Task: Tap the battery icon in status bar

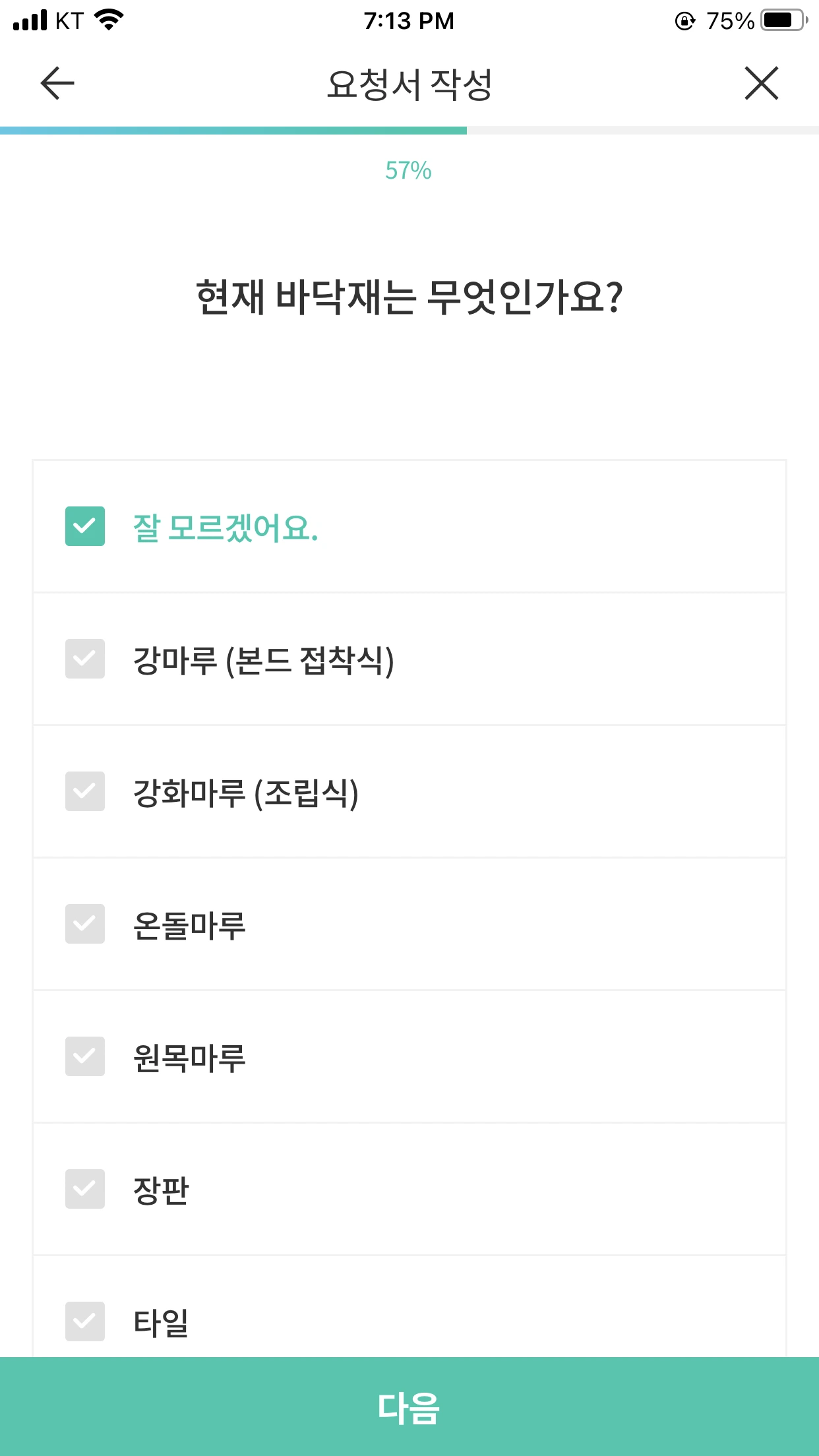Action: pyautogui.click(x=785, y=20)
